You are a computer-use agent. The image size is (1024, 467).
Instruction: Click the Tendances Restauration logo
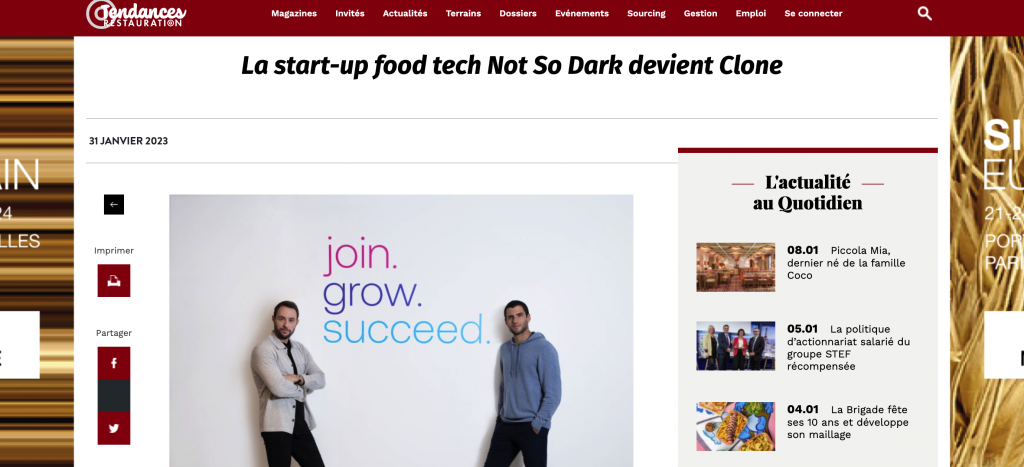point(136,14)
